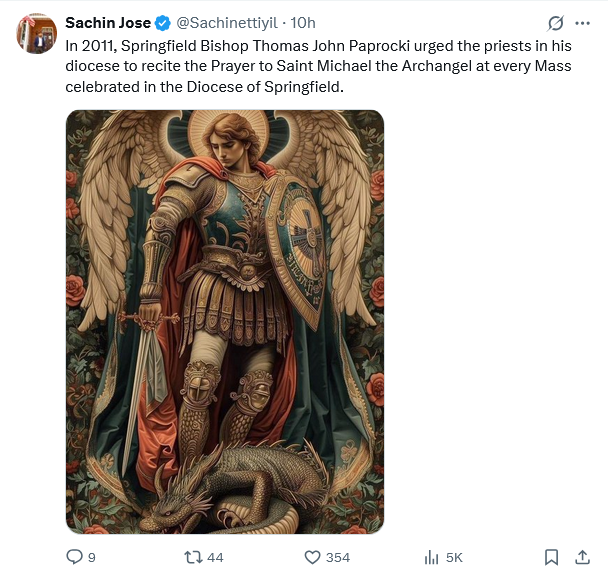Click the 10h timestamp
Image resolution: width=609 pixels, height=579 pixels.
pyautogui.click(x=303, y=23)
